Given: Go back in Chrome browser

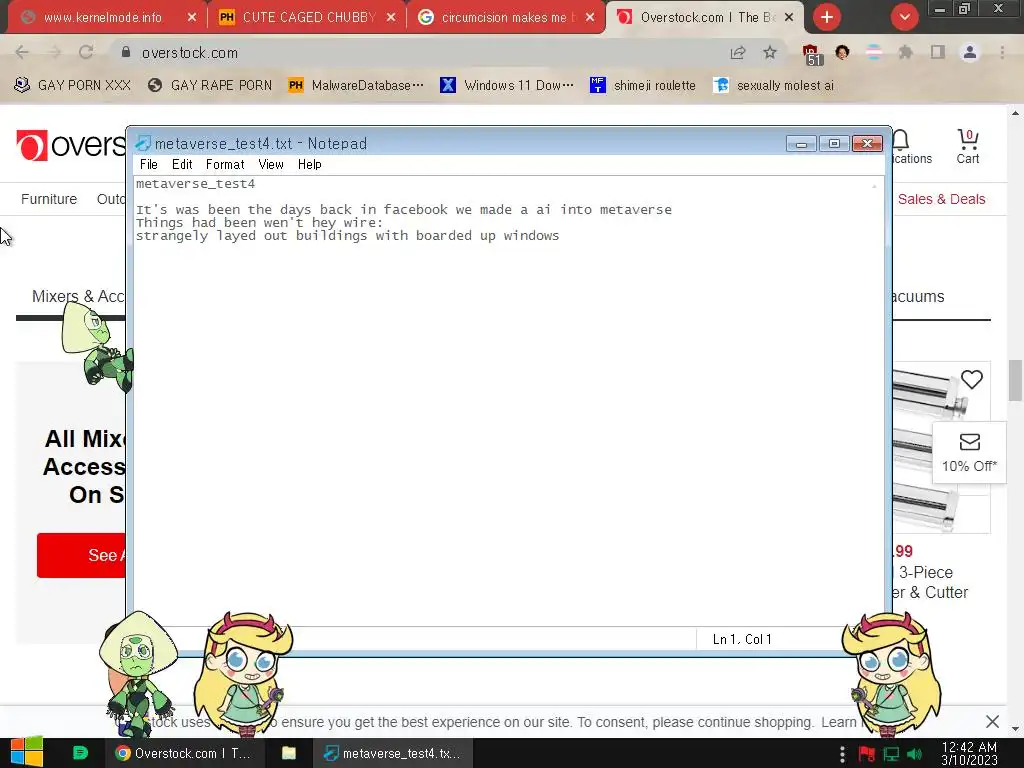Looking at the screenshot, I should click(x=22, y=52).
